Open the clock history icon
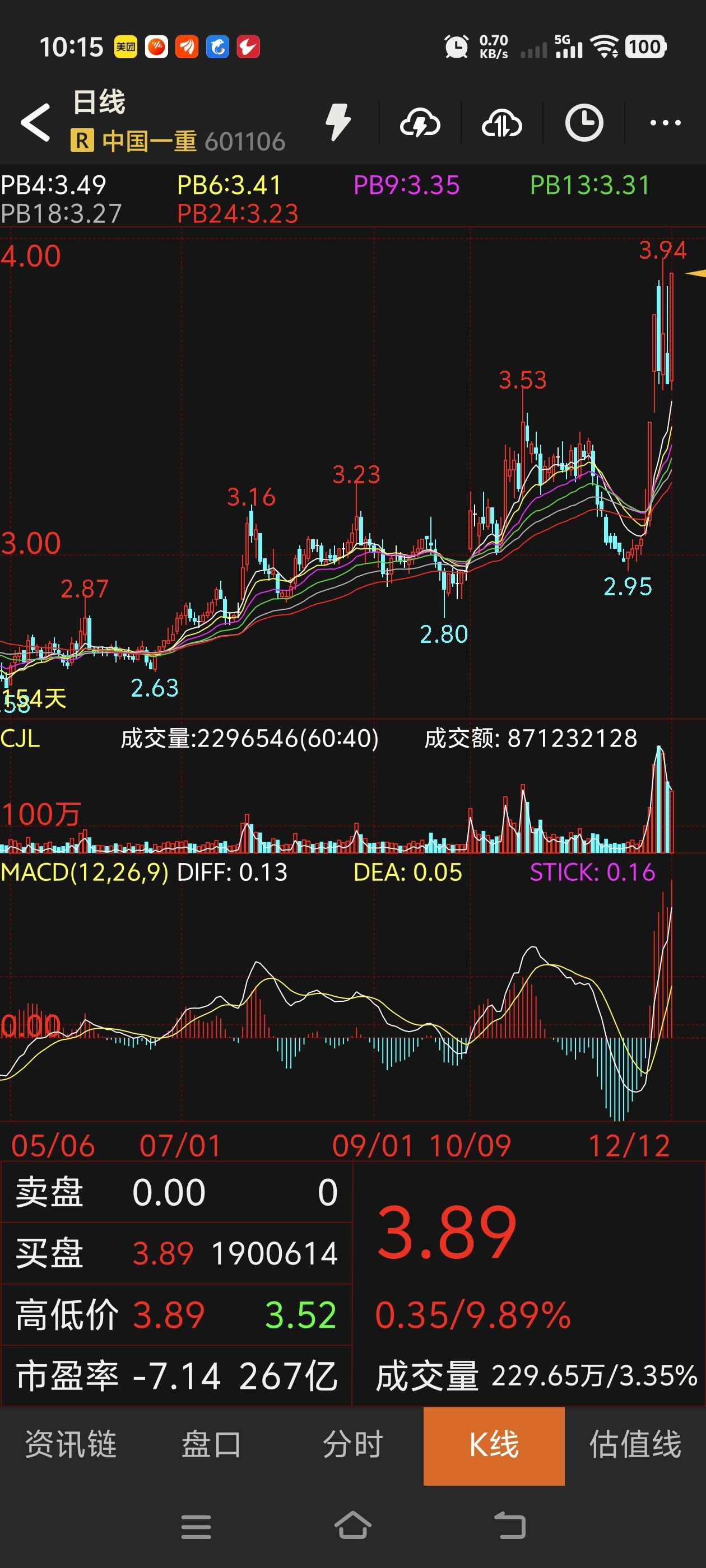The width and height of the screenshot is (706, 1568). tap(583, 123)
